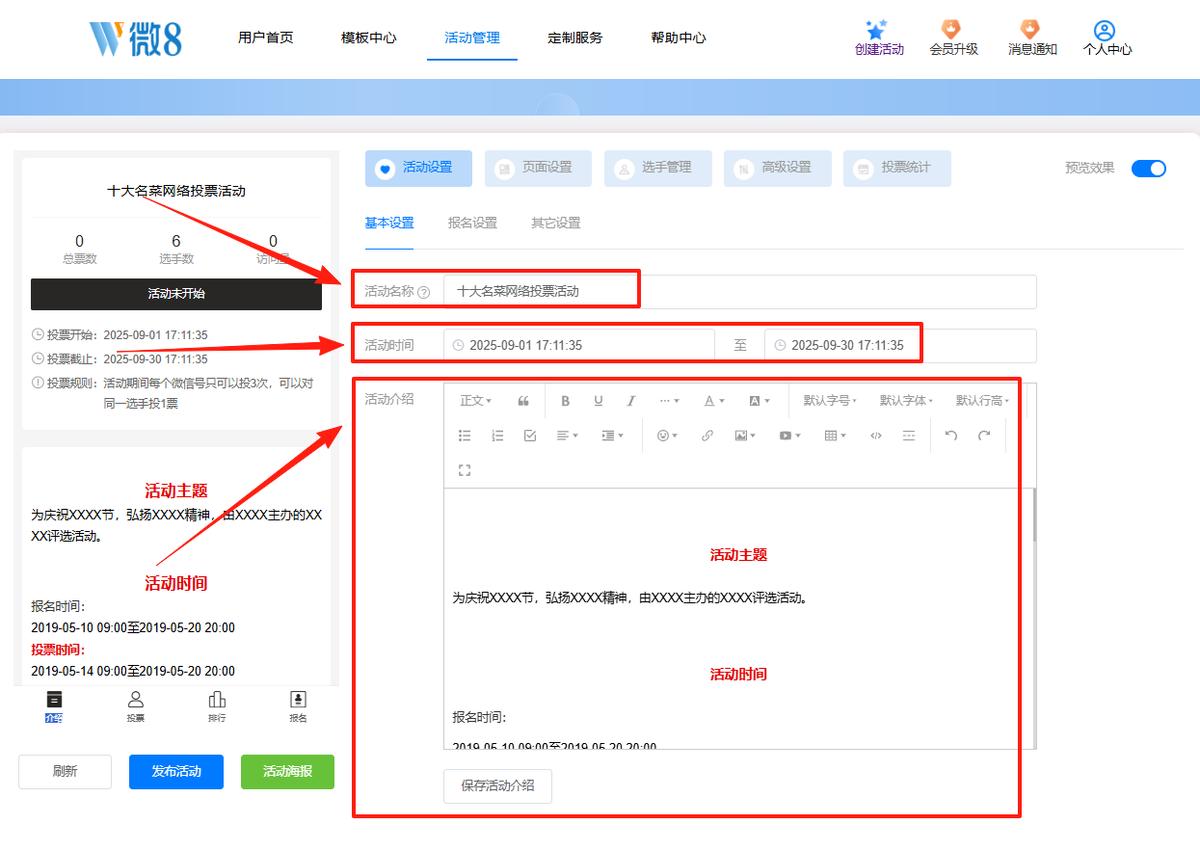The image size is (1200, 848).
Task: Expand the indent dropdown
Action: 612,435
